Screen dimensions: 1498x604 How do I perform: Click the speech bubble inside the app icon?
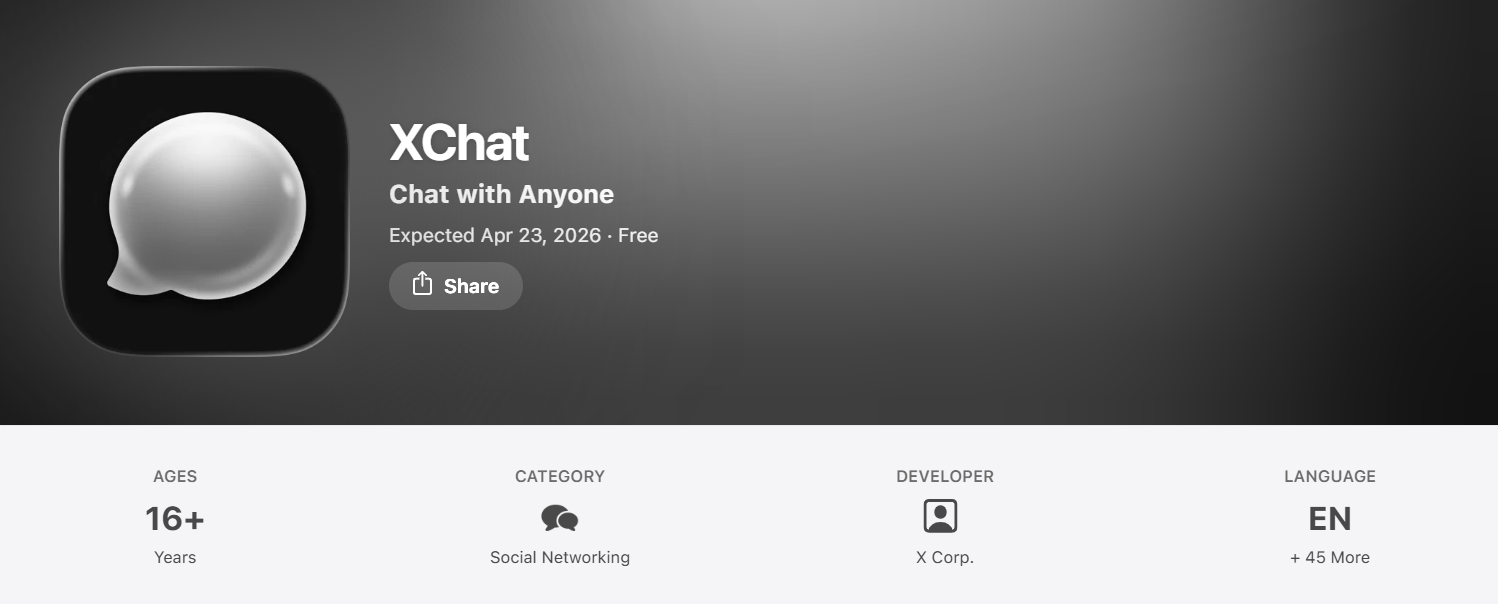206,205
